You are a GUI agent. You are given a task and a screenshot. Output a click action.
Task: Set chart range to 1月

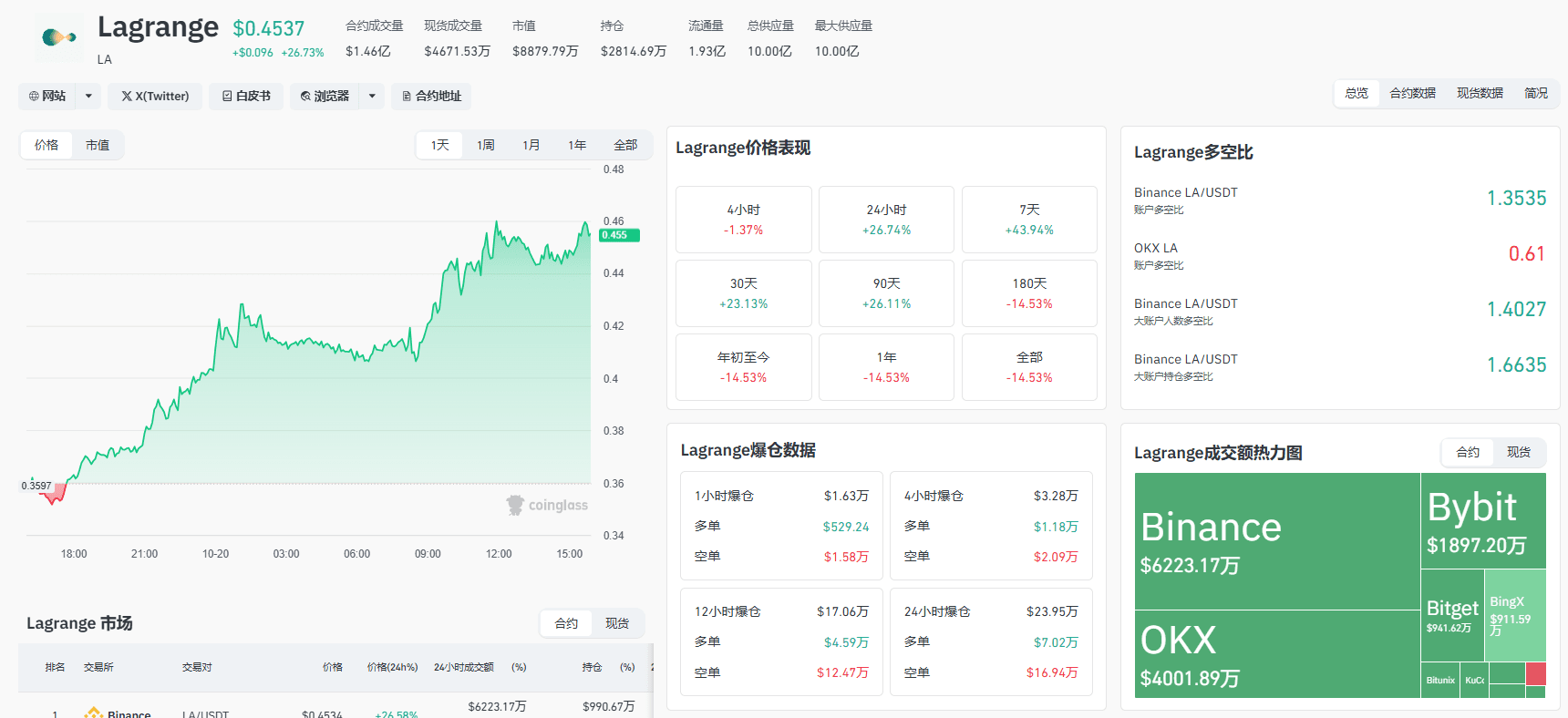[531, 145]
